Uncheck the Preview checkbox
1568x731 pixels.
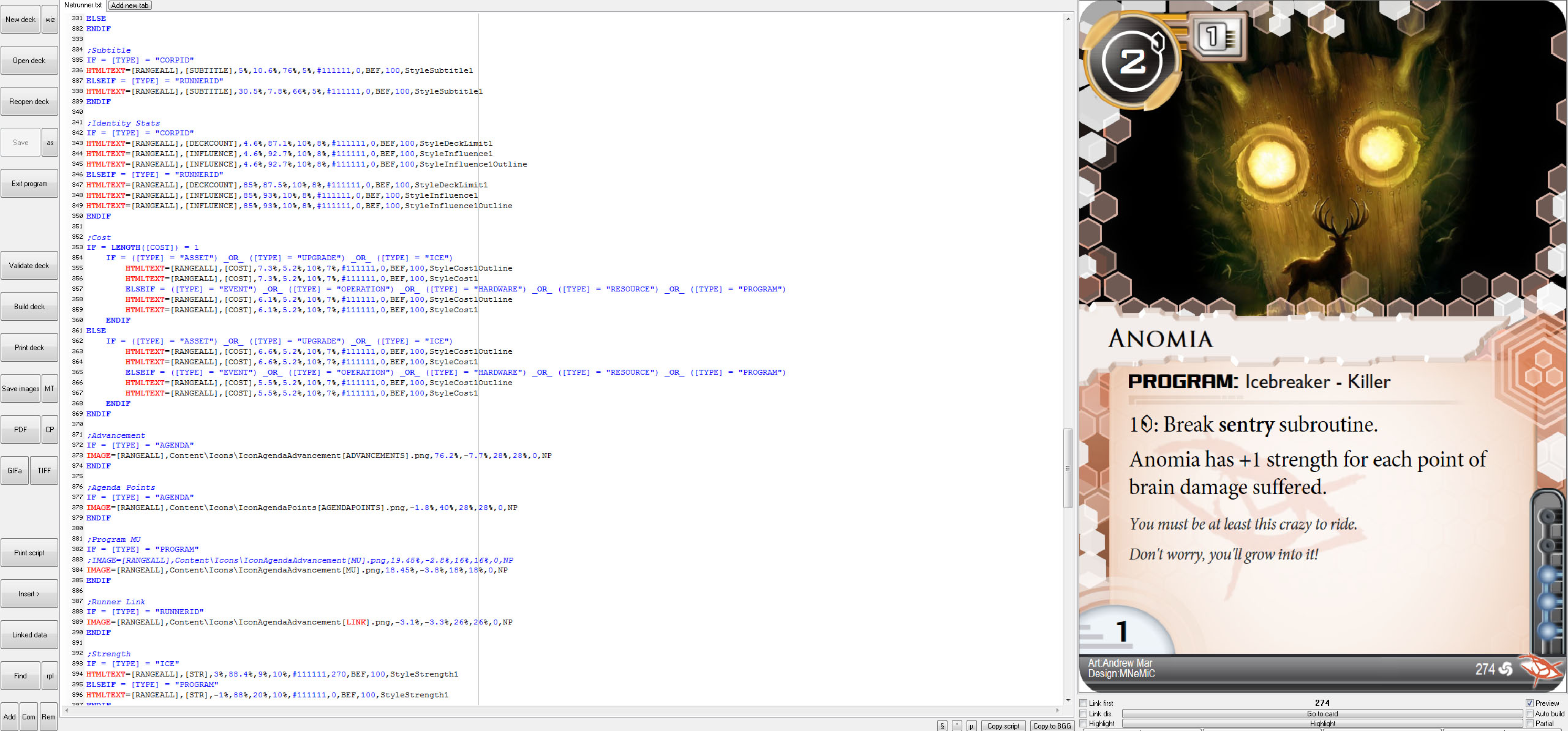click(1529, 703)
